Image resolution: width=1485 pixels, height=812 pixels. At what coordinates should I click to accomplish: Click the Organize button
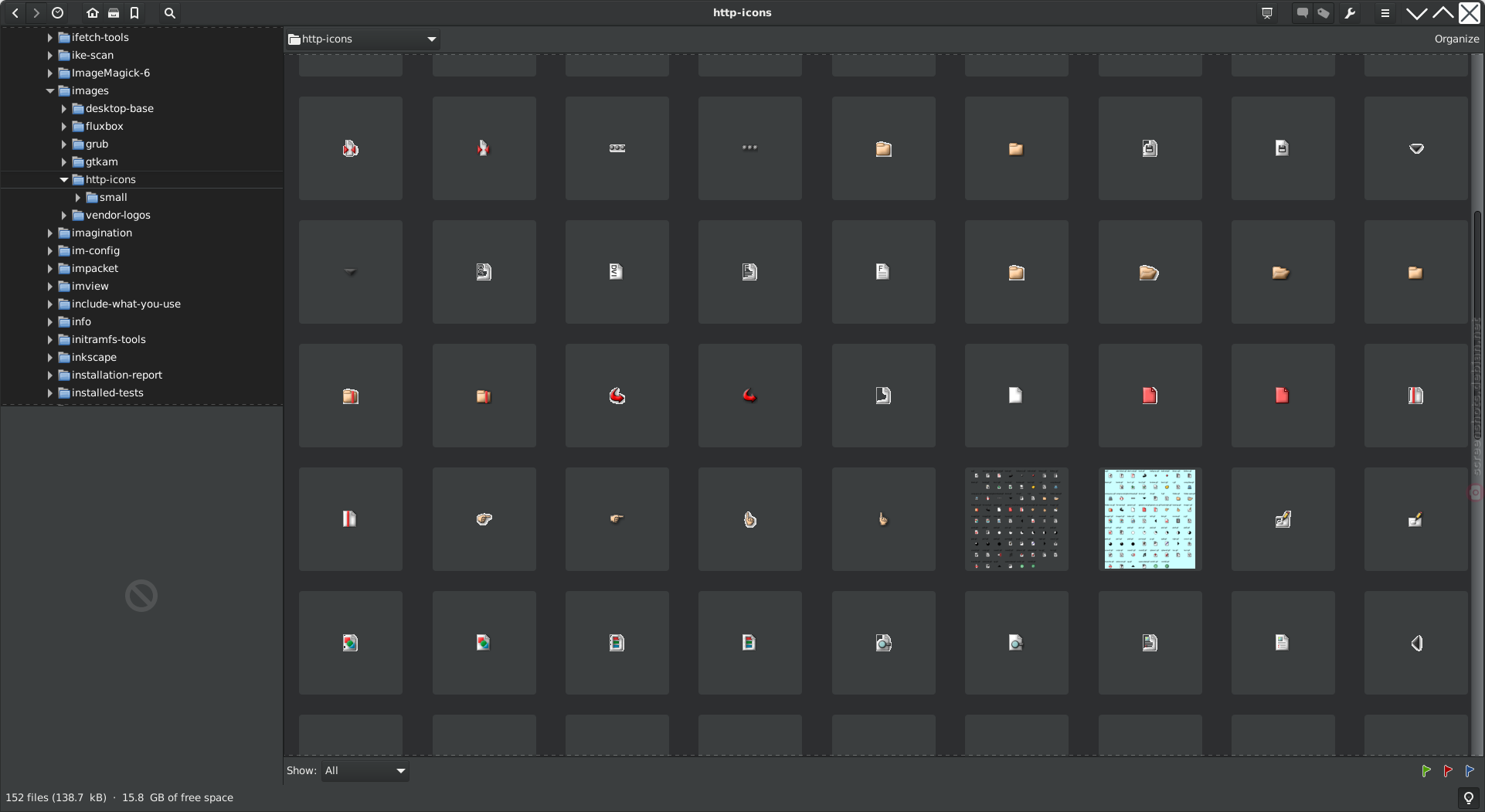(x=1456, y=39)
